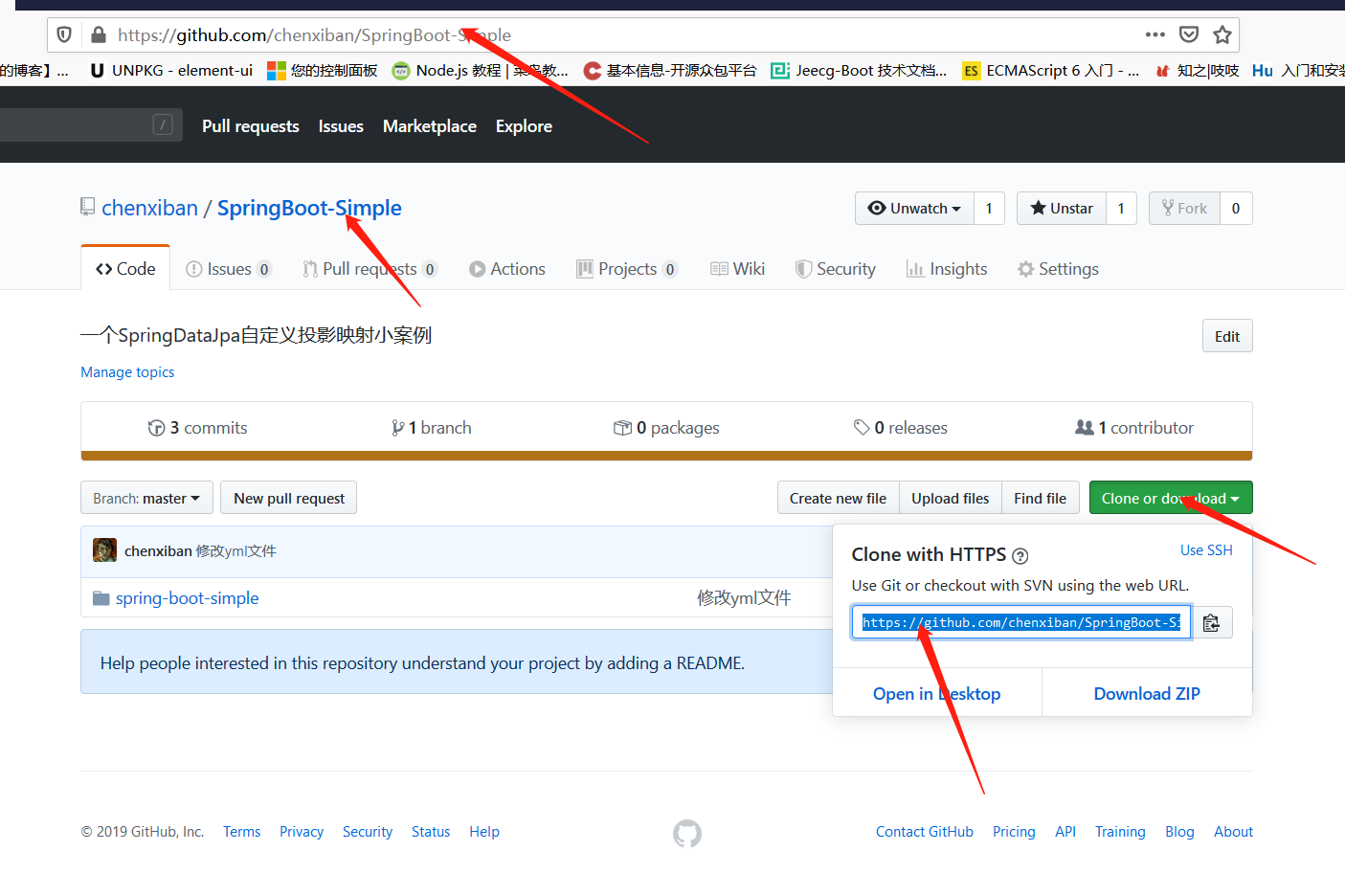The width and height of the screenshot is (1345, 896).
Task: Click the watchers count 1
Action: tap(989, 209)
